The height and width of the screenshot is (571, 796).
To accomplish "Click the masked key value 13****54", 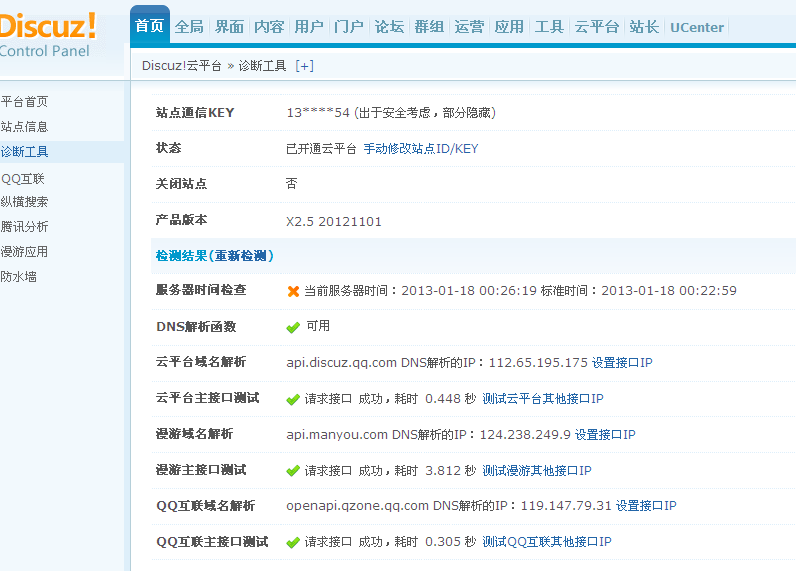I will (x=318, y=113).
